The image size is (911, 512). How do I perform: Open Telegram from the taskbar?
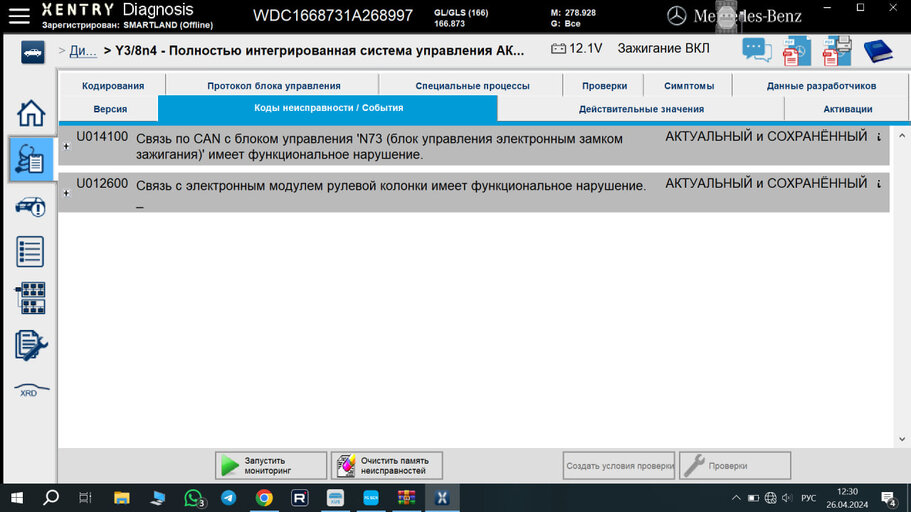pos(228,498)
